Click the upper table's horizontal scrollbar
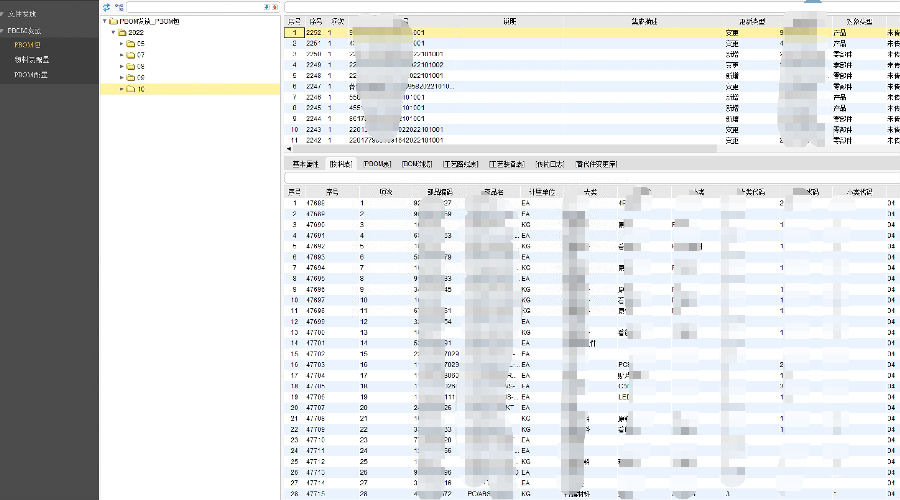The image size is (900, 500). [500, 150]
